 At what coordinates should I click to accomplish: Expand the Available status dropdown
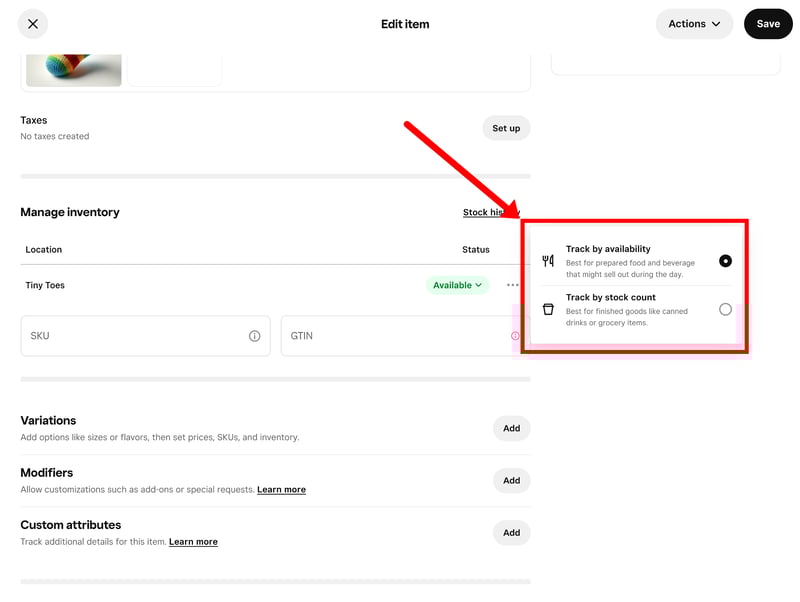[x=457, y=285]
